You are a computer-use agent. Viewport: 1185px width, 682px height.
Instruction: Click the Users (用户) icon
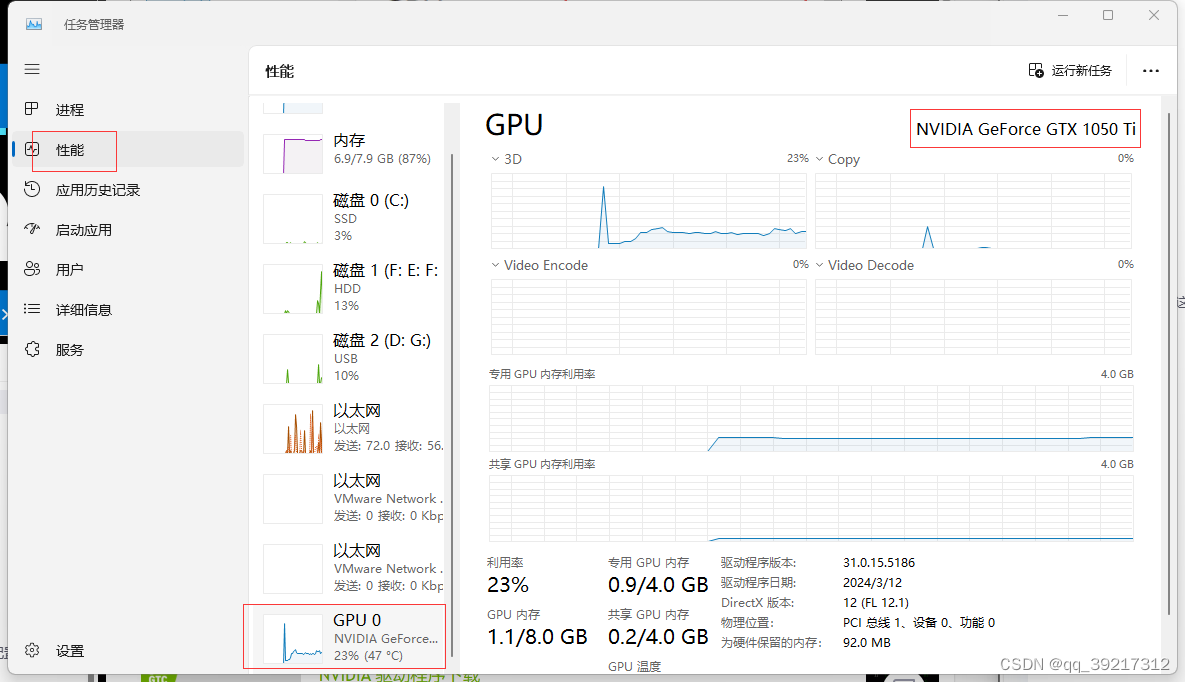point(32,269)
